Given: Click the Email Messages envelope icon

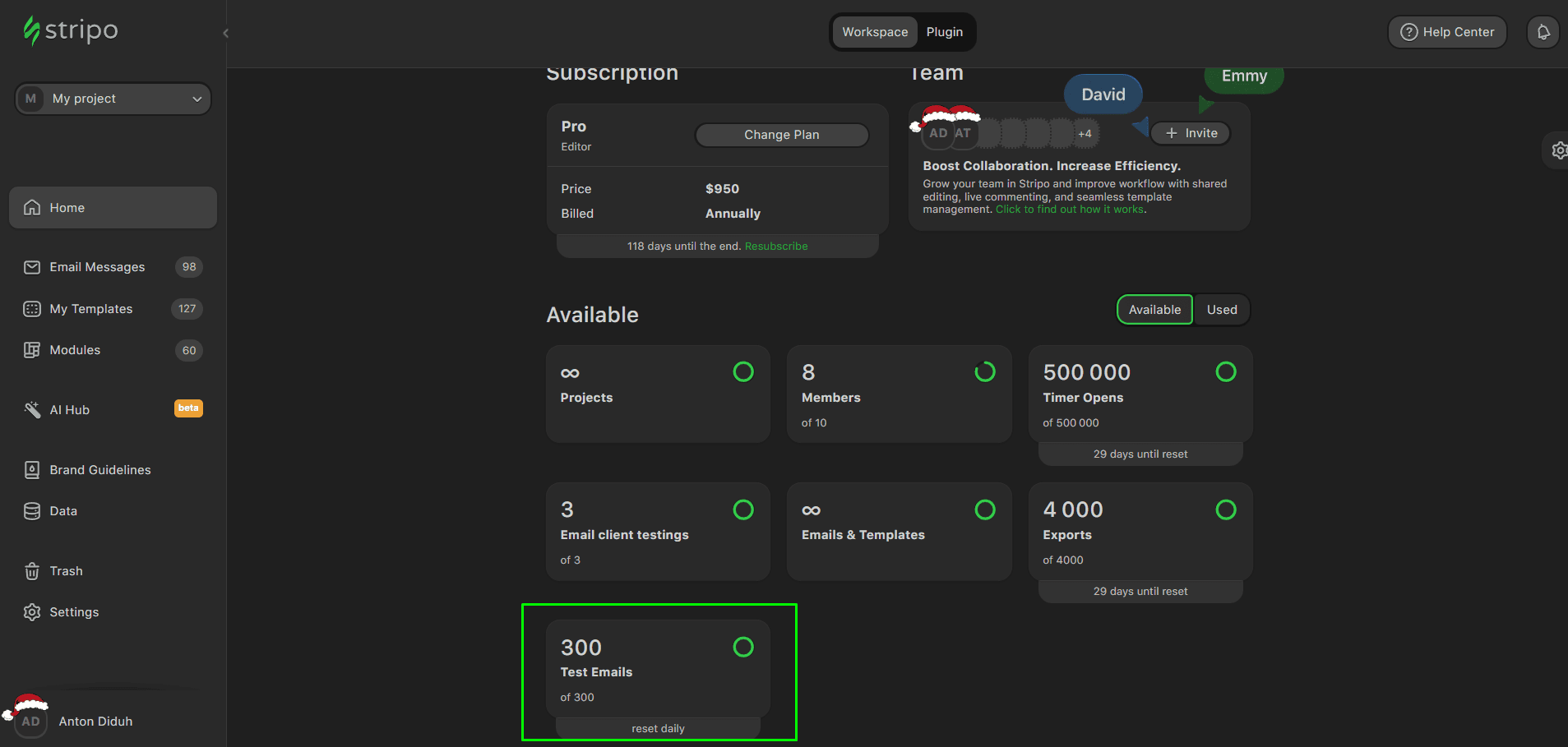Looking at the screenshot, I should tap(32, 267).
